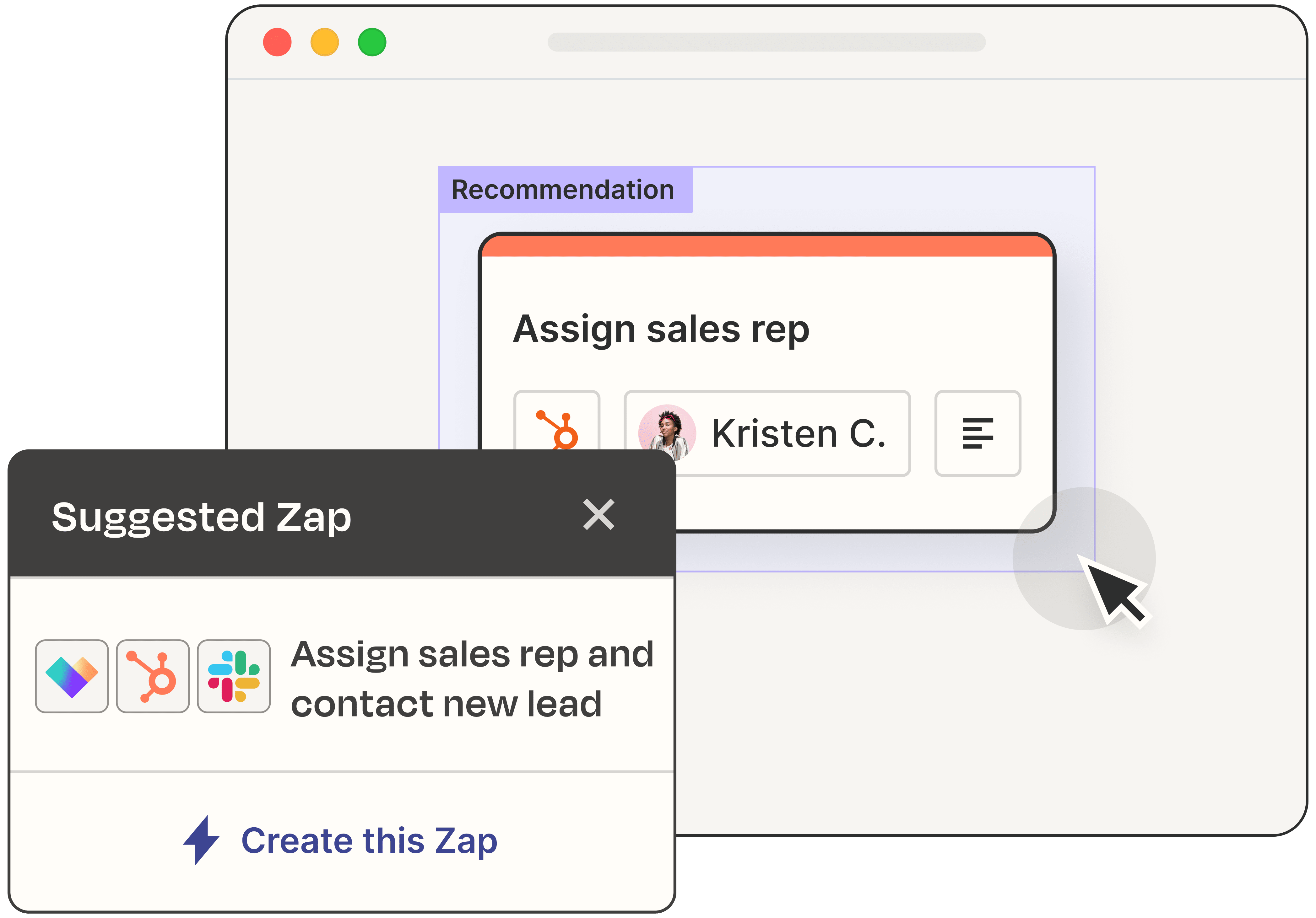Click the lightning bolt Zap icon
Screen dimensions: 1316x918
click(201, 840)
